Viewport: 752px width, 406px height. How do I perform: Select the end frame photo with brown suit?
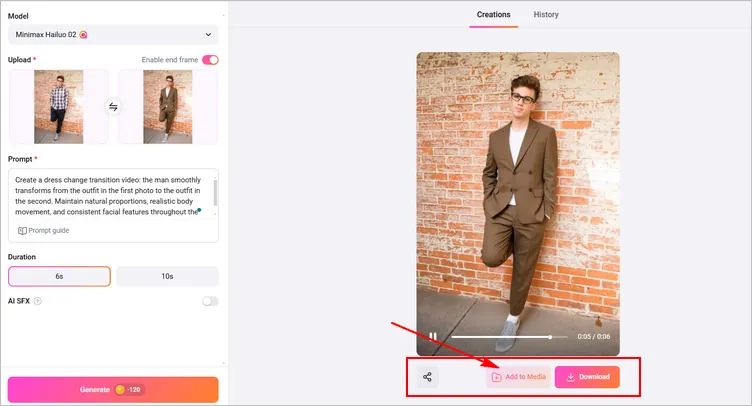(x=168, y=106)
